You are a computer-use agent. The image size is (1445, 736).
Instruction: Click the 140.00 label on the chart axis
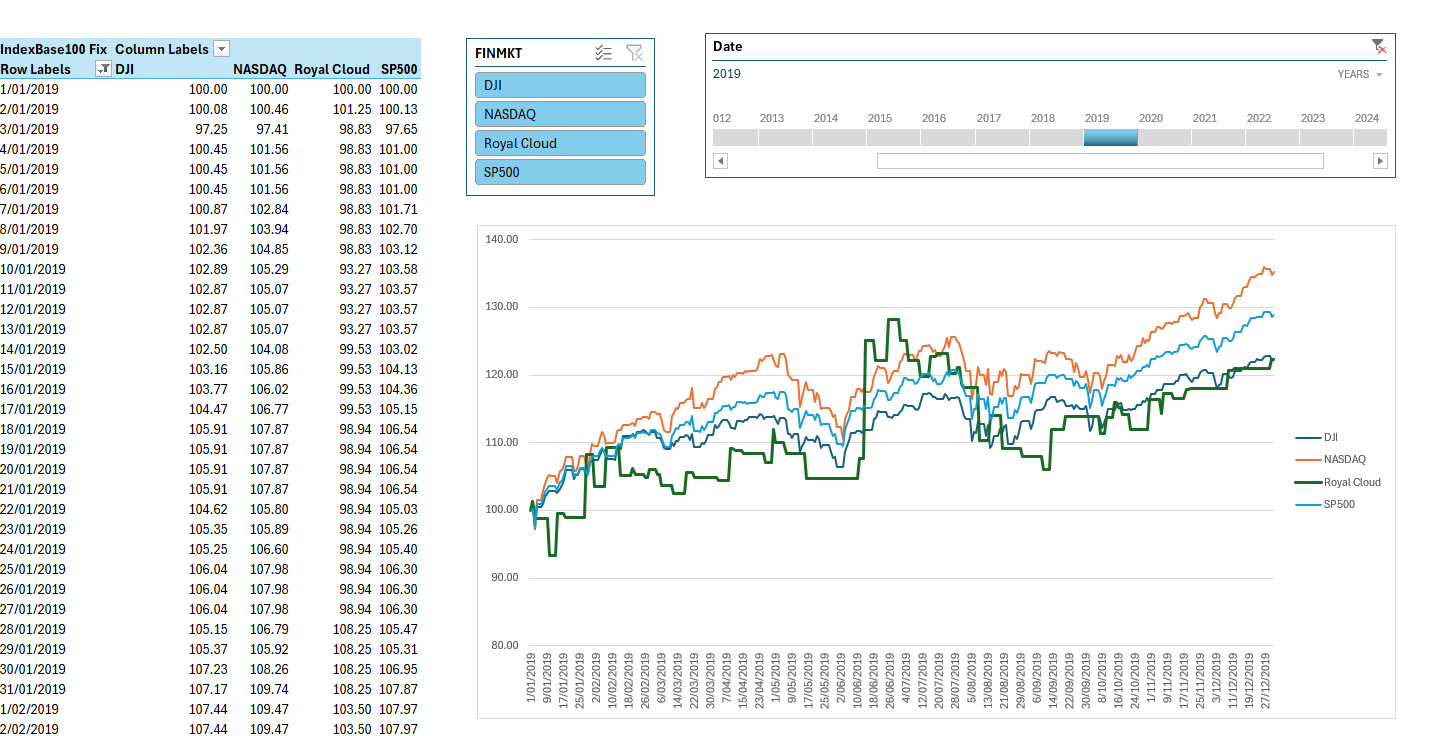[501, 239]
